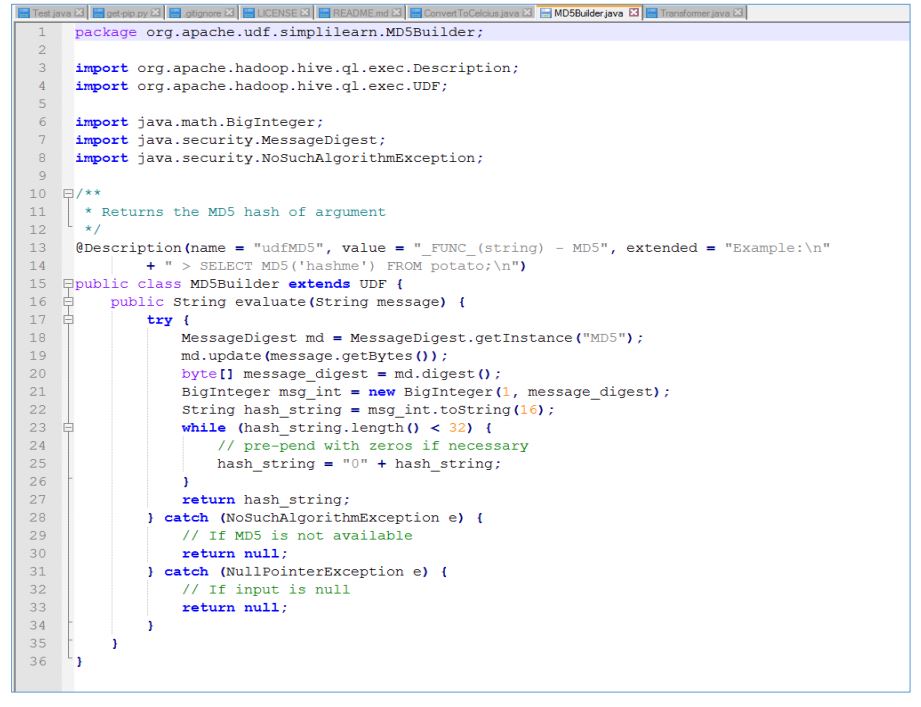Collapse the try block fold on line 17
This screenshot has width=921, height=707.
click(x=68, y=320)
